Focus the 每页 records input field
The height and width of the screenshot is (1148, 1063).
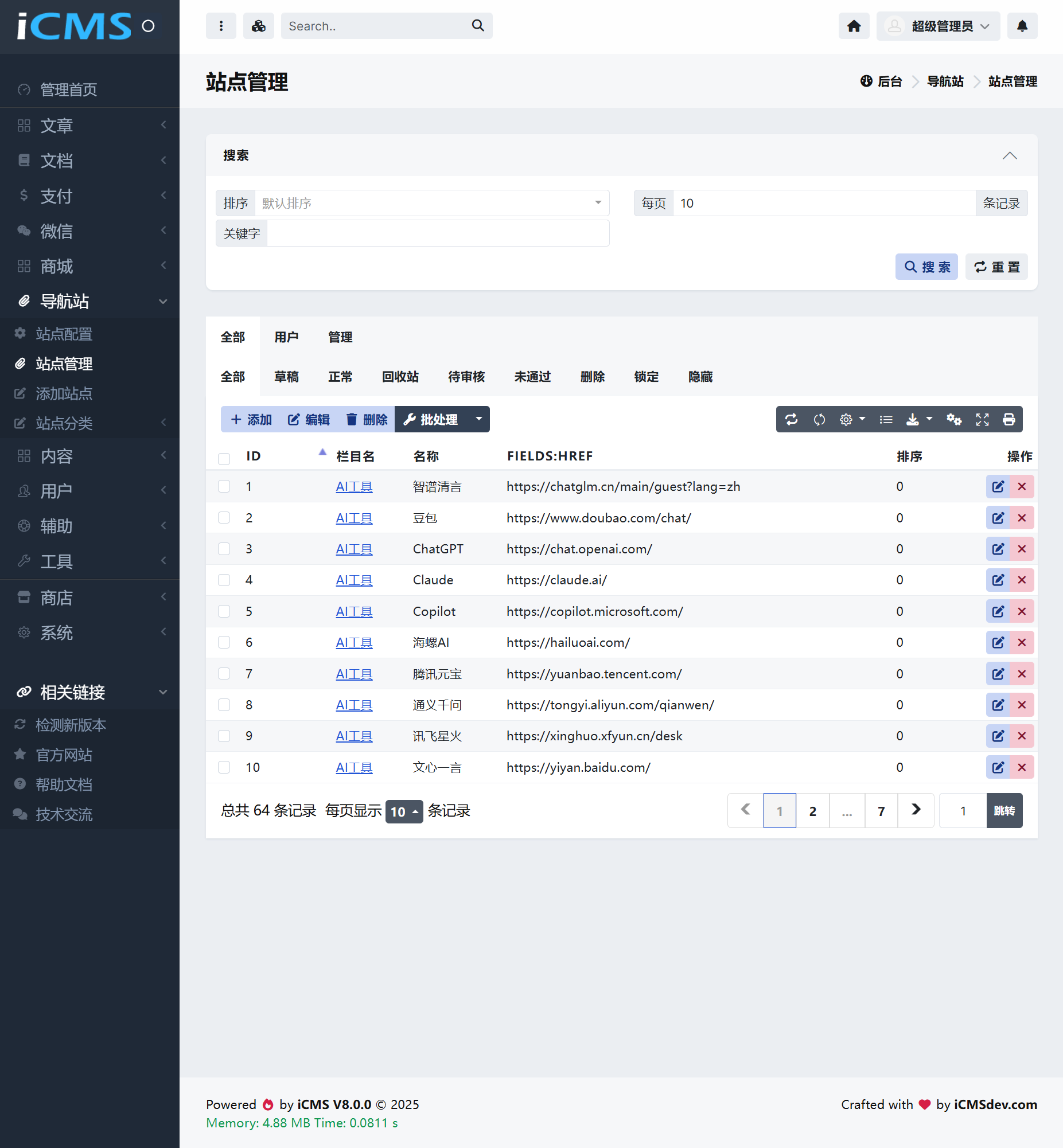(x=824, y=203)
